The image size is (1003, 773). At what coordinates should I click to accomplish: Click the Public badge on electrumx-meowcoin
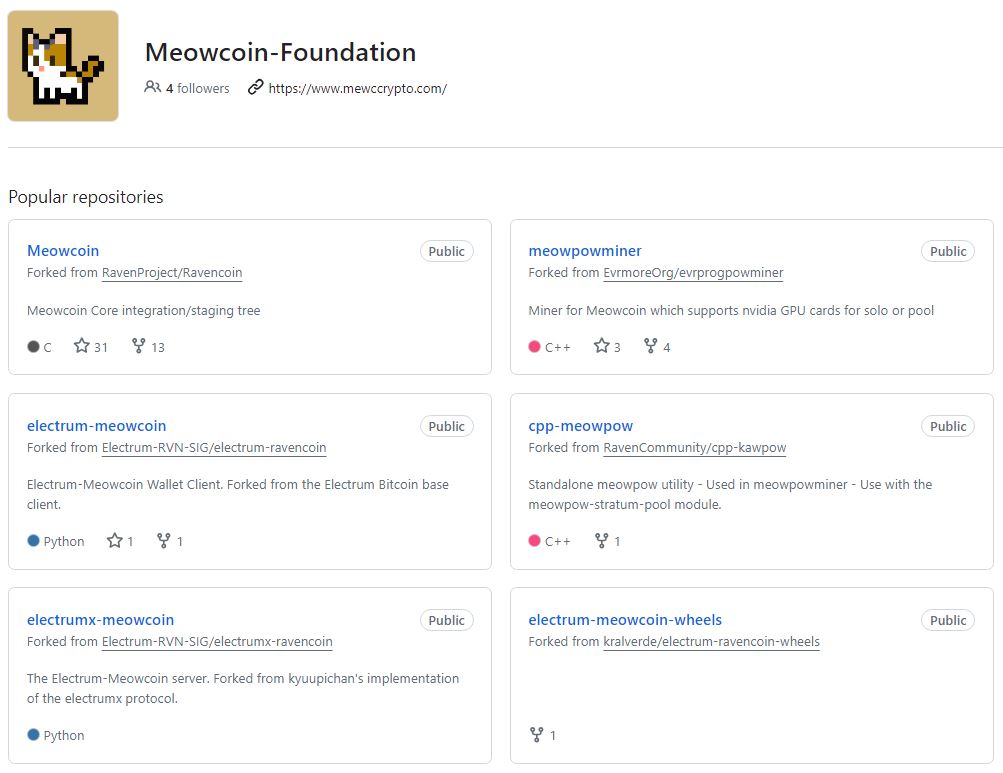pos(446,620)
